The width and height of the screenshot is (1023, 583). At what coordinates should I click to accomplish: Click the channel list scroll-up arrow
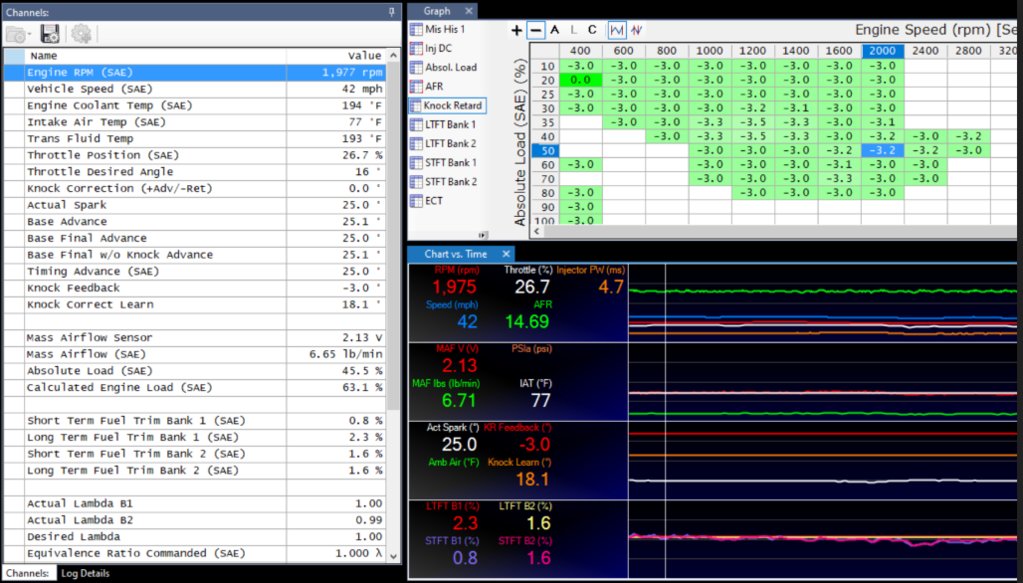pos(393,55)
